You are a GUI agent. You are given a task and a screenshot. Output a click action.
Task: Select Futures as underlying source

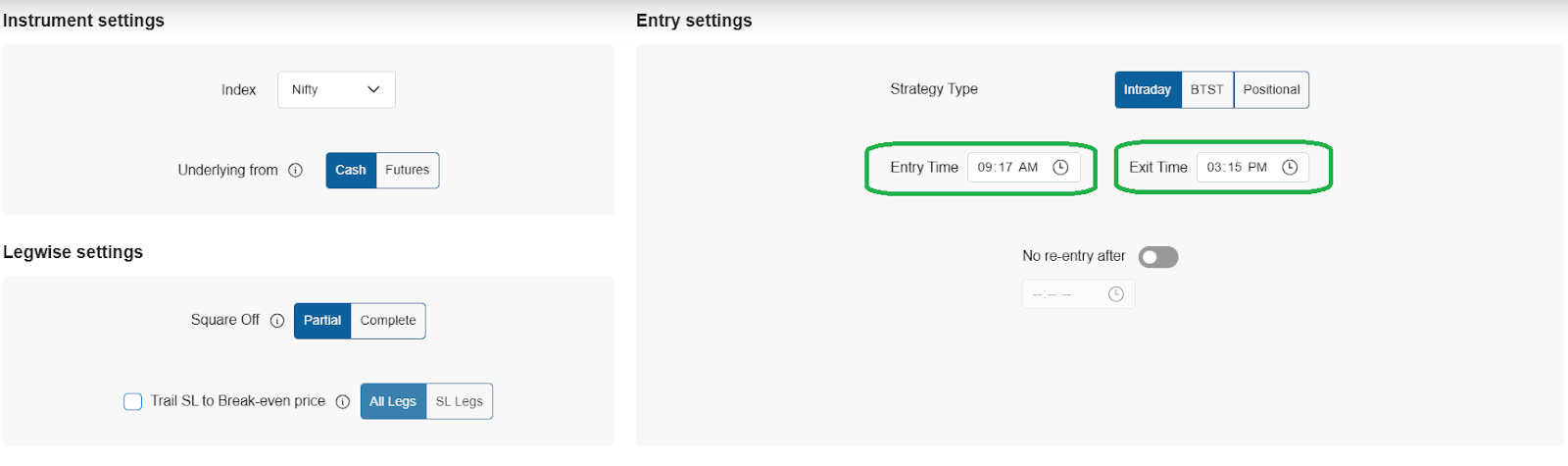click(408, 171)
